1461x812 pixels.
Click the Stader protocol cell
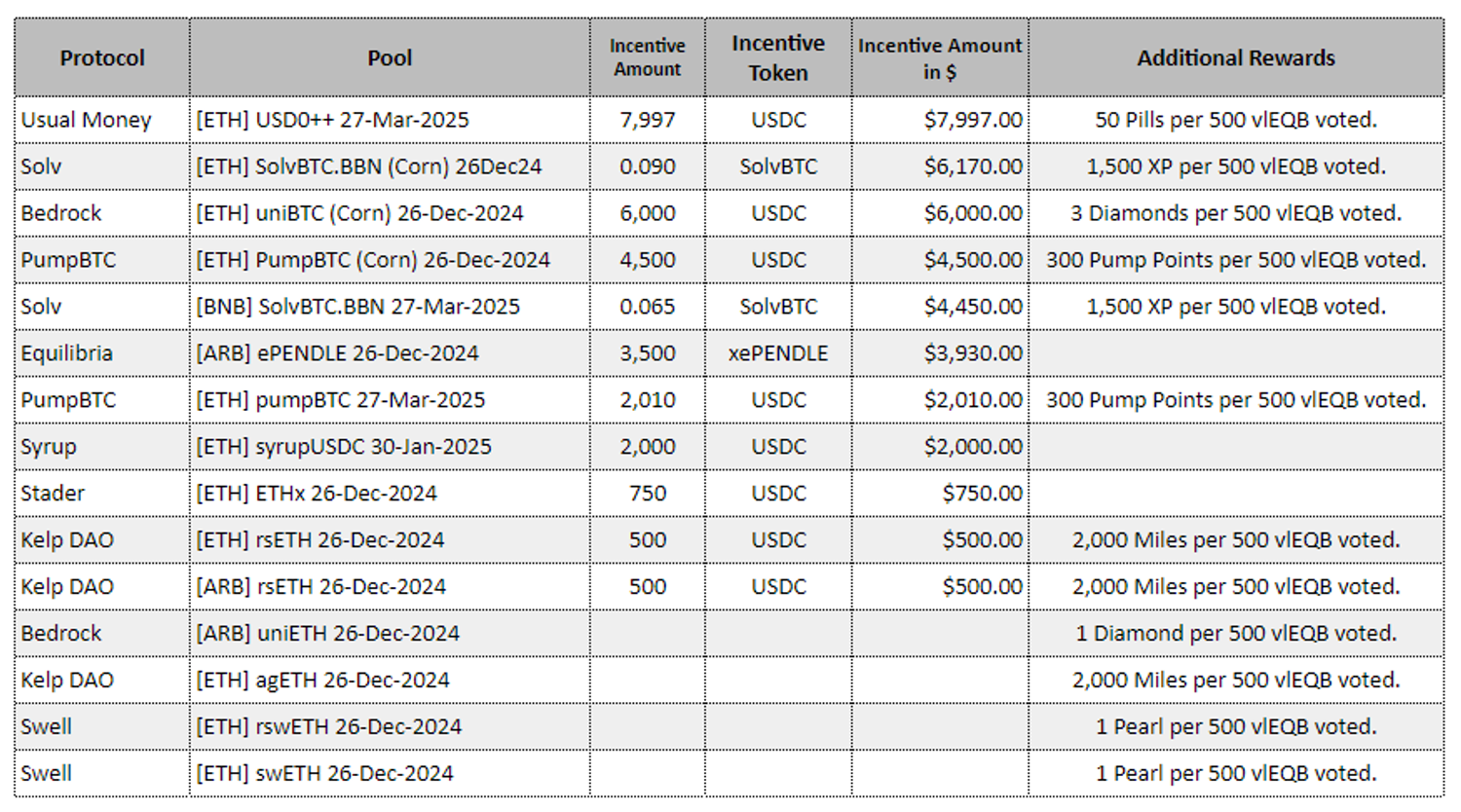tap(53, 494)
